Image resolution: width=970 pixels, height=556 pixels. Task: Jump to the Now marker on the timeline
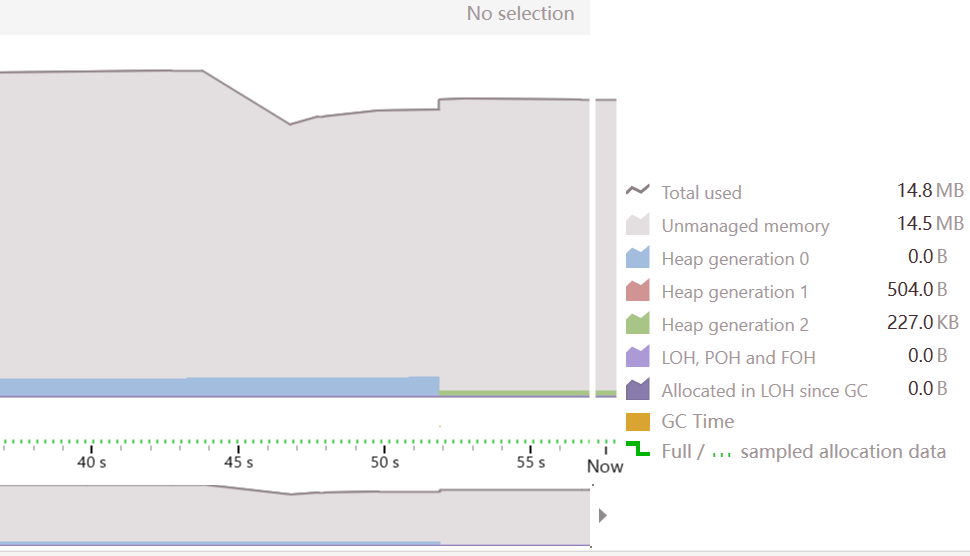coord(605,466)
